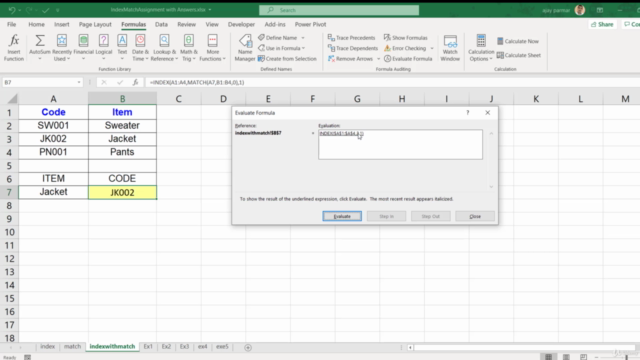Viewport: 640px width, 360px height.
Task: Select cell A7 containing Jacket
Action: click(x=53, y=192)
